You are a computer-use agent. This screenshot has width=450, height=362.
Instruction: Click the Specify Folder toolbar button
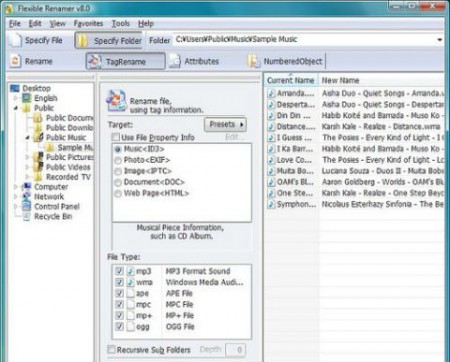(x=109, y=41)
